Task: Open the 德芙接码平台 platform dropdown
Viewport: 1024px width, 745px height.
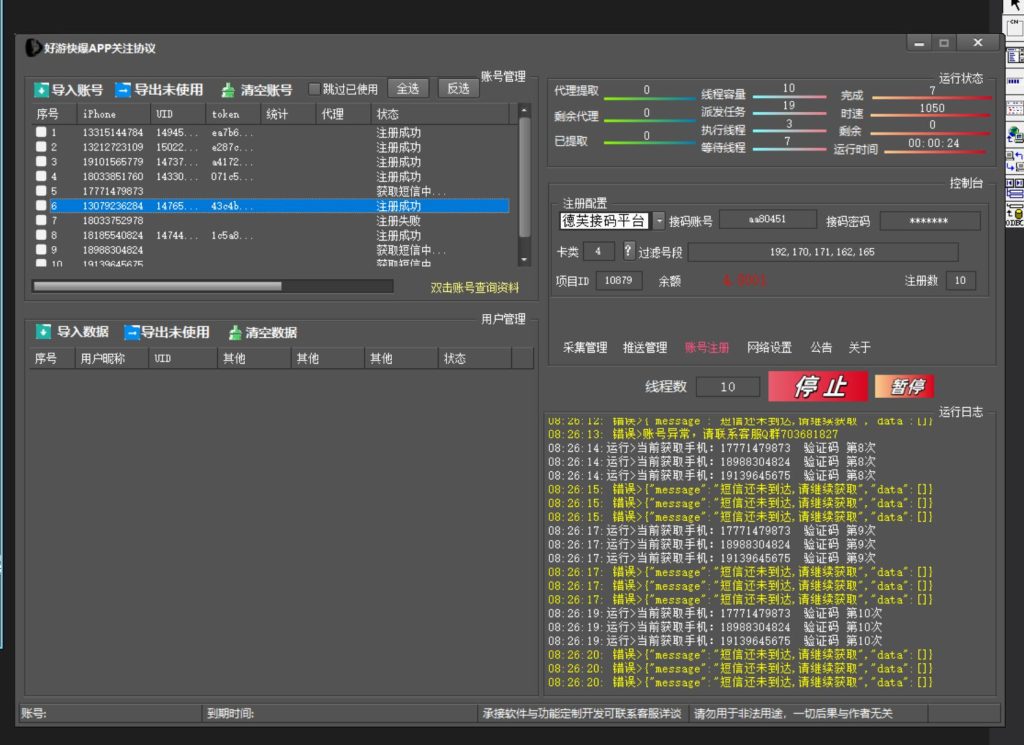Action: tap(659, 221)
